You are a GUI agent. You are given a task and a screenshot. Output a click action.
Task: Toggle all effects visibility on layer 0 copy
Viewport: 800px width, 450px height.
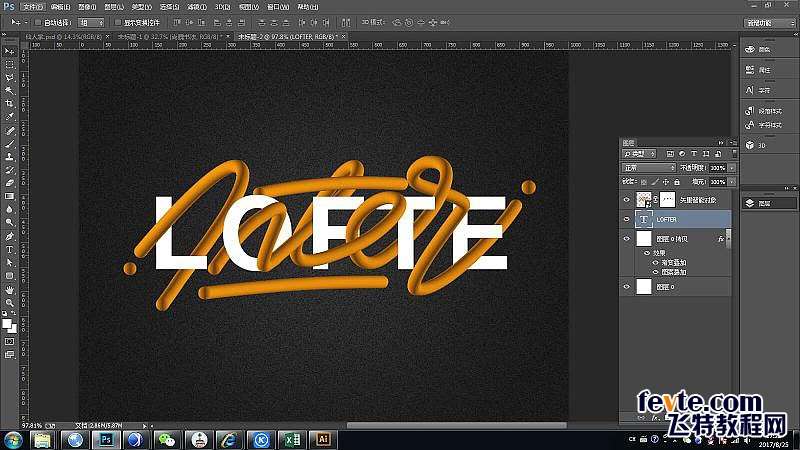[647, 253]
